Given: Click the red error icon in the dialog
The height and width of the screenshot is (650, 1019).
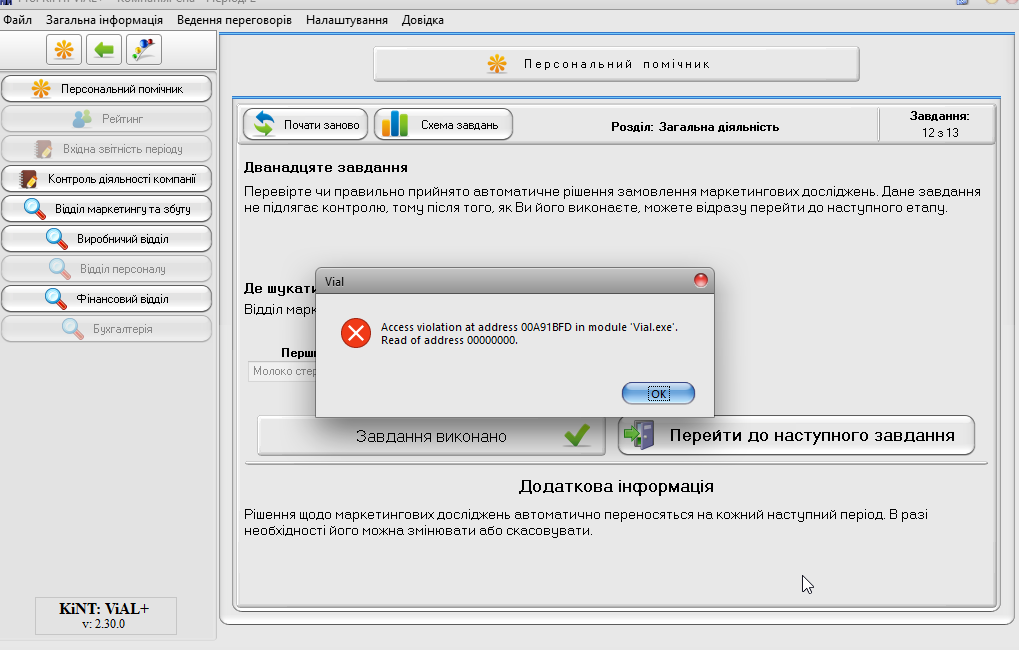Looking at the screenshot, I should (356, 333).
